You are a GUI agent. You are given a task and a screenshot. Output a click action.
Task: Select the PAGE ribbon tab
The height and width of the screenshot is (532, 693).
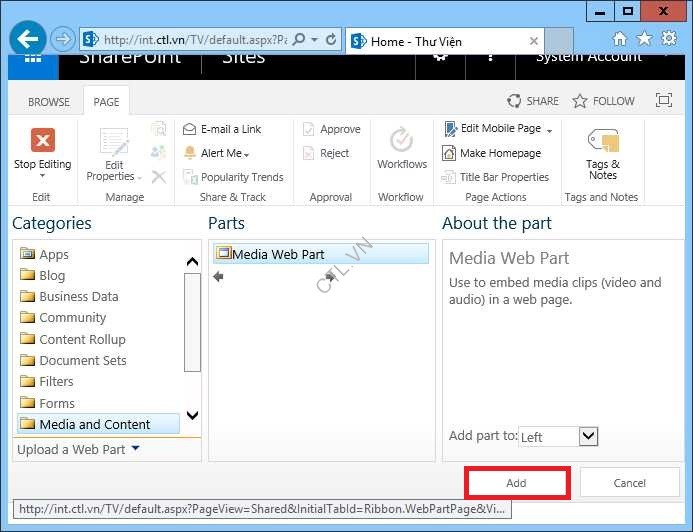click(106, 102)
